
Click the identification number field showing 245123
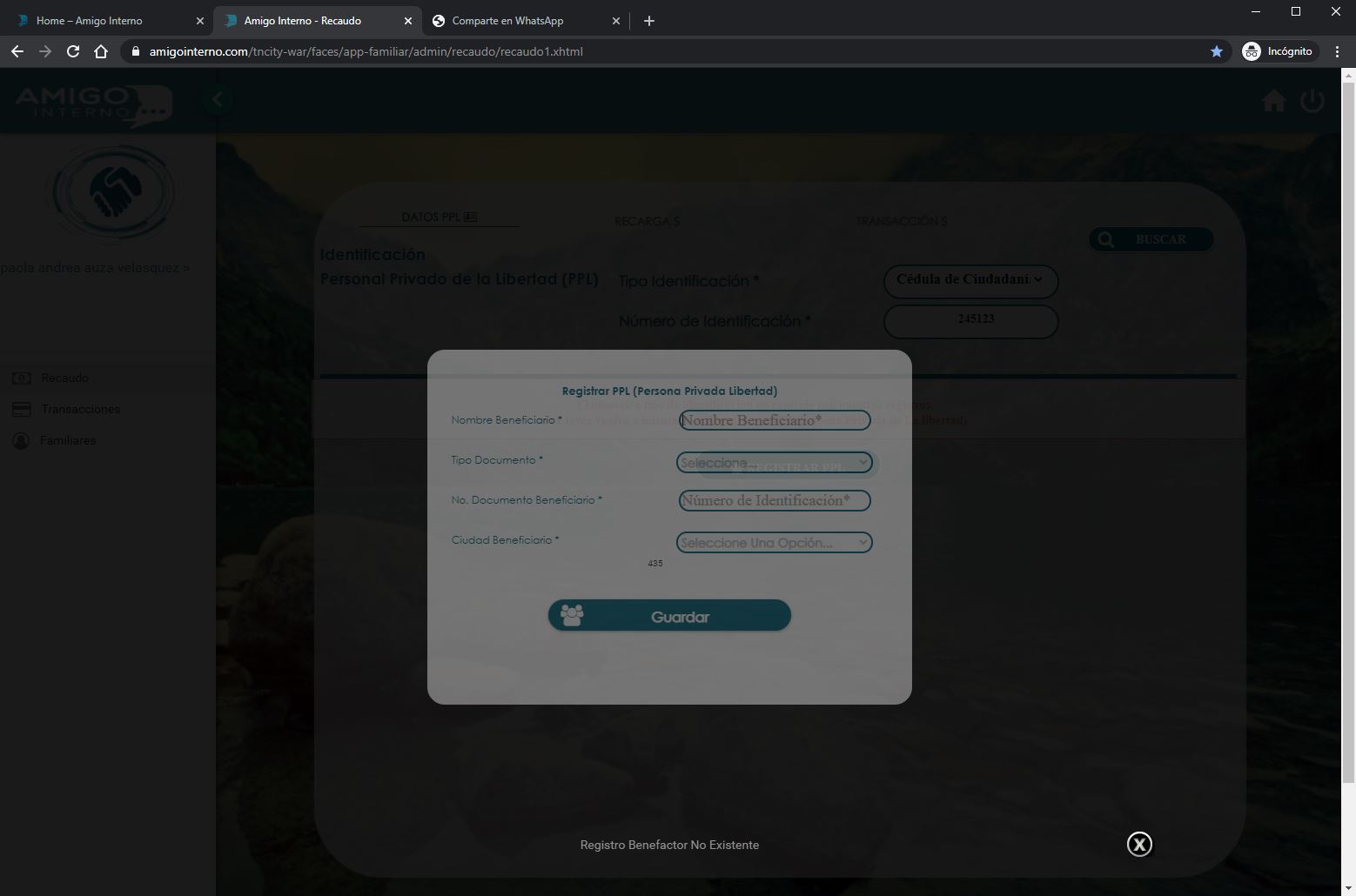[x=970, y=320]
